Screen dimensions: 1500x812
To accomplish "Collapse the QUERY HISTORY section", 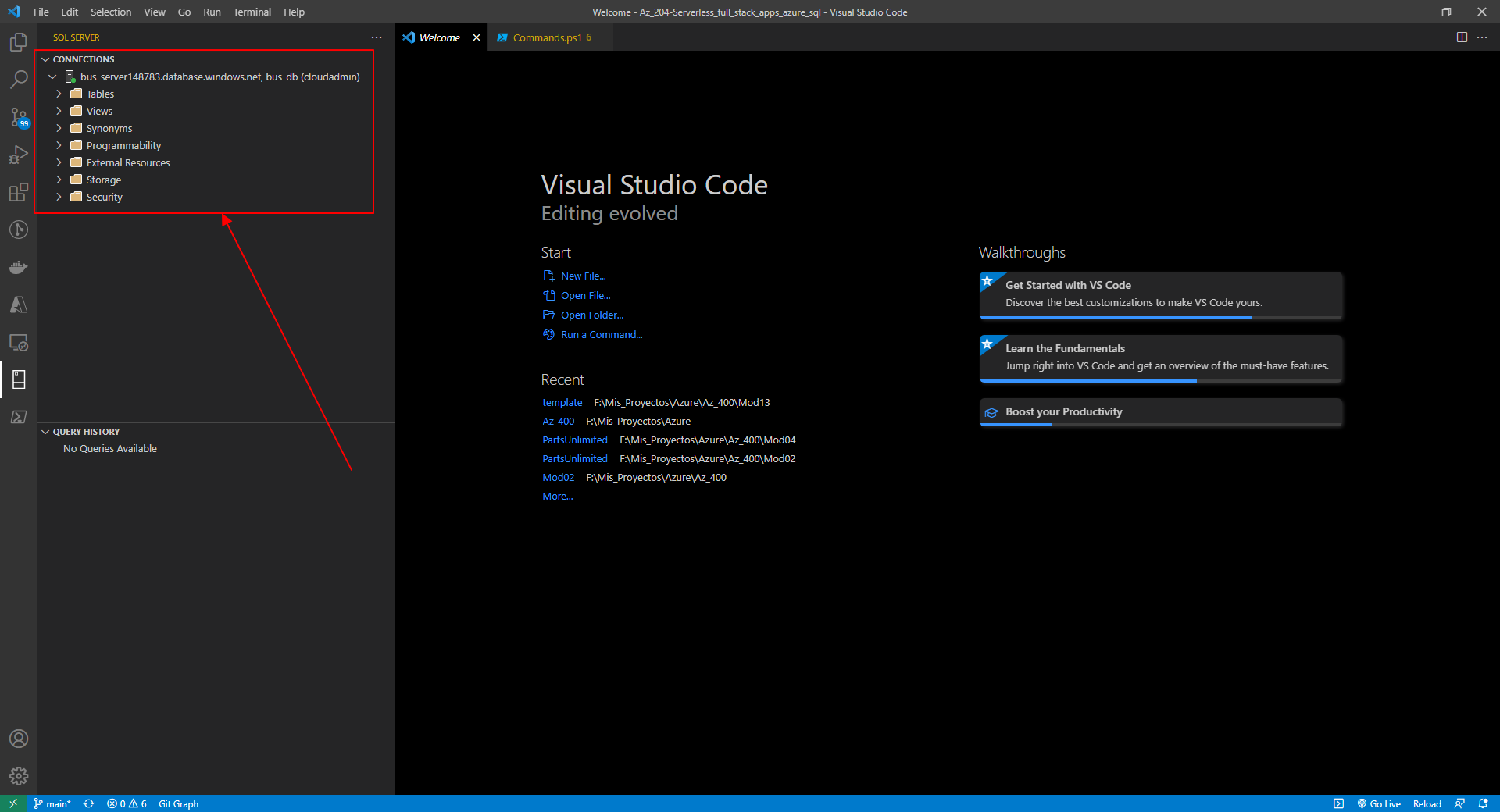I will (x=45, y=432).
